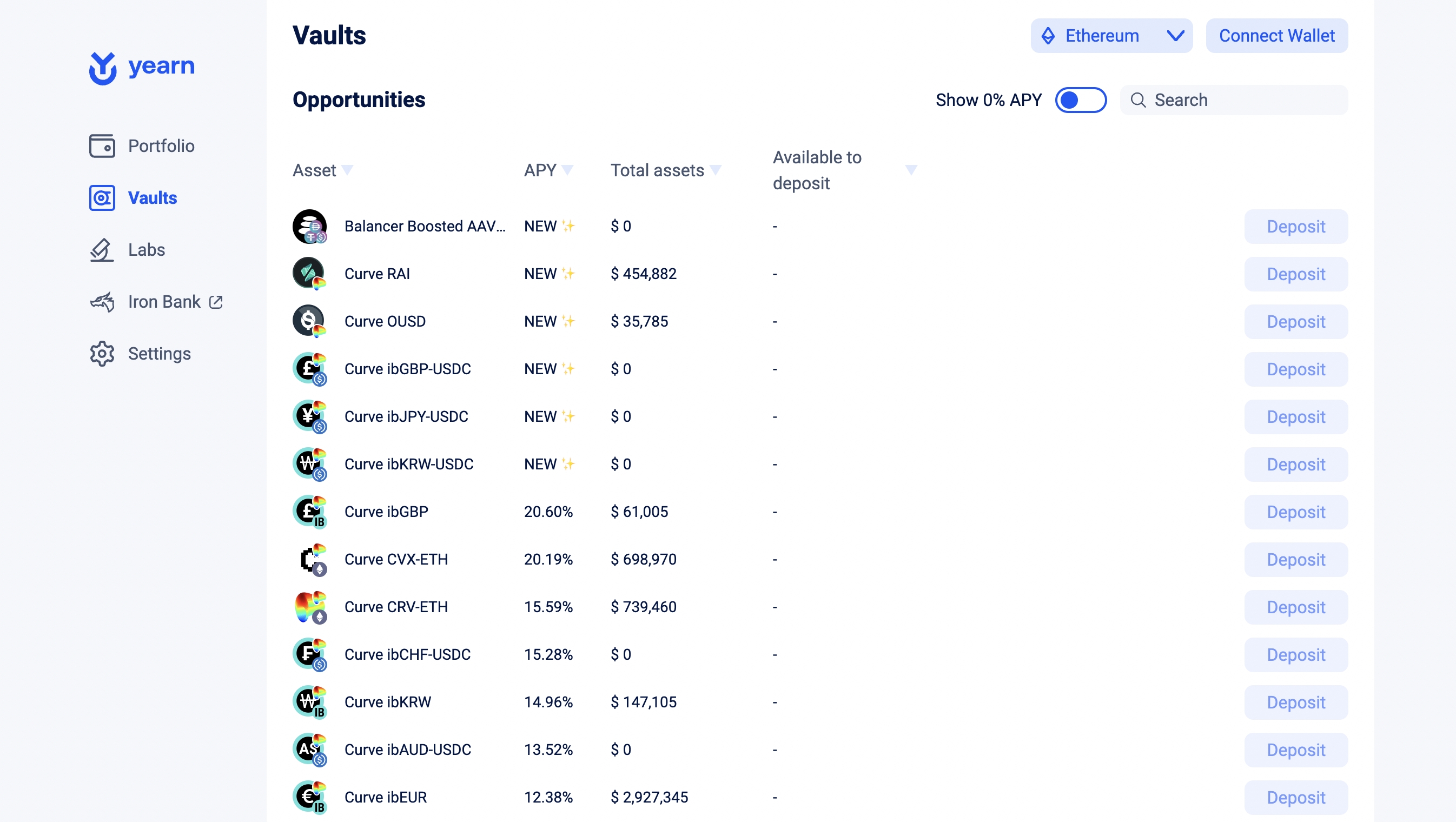Deposit into Curve ibJPY-USDC vault
The height and width of the screenshot is (822, 1456).
(1295, 416)
